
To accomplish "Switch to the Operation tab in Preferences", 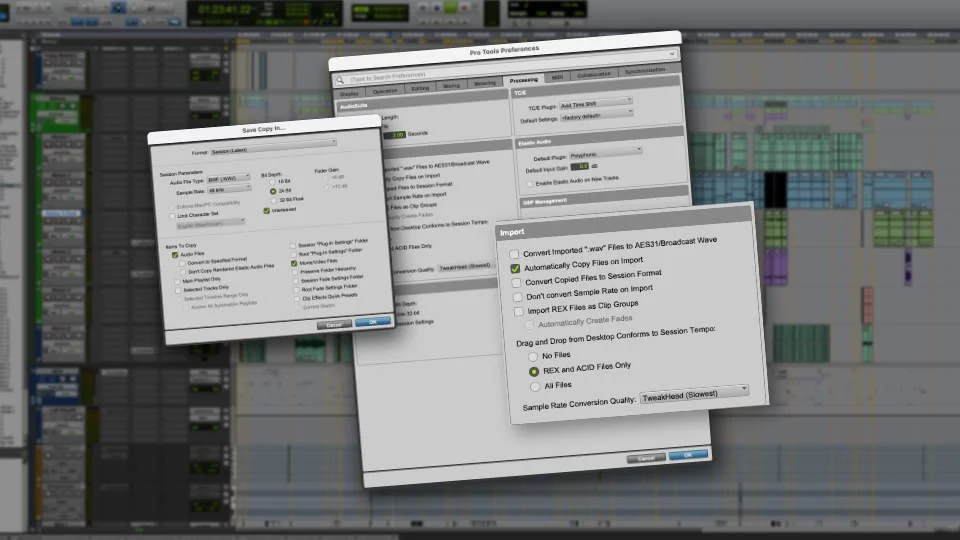I will point(385,91).
